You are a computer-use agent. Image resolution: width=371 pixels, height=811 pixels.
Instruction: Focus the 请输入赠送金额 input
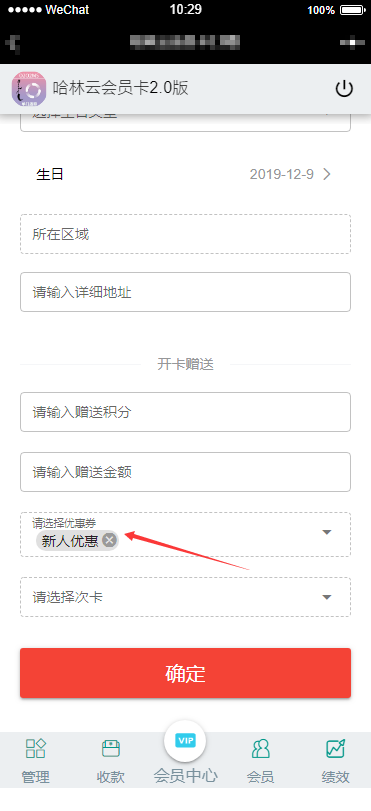click(x=185, y=472)
